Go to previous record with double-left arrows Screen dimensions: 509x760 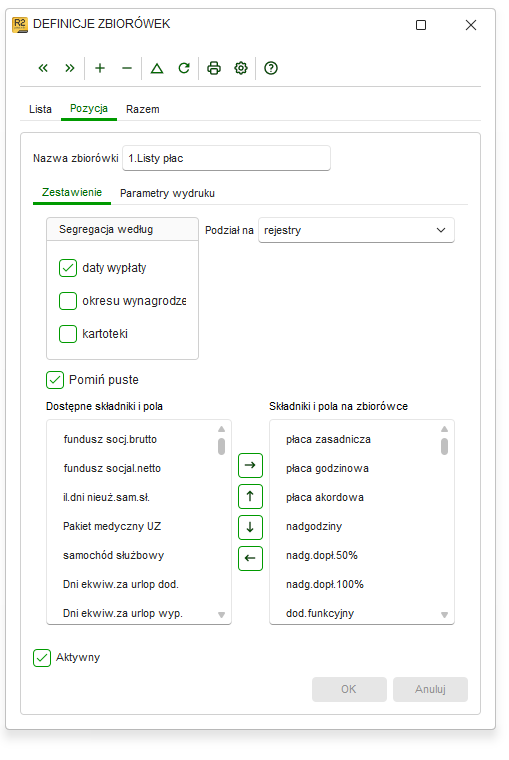[x=43, y=68]
